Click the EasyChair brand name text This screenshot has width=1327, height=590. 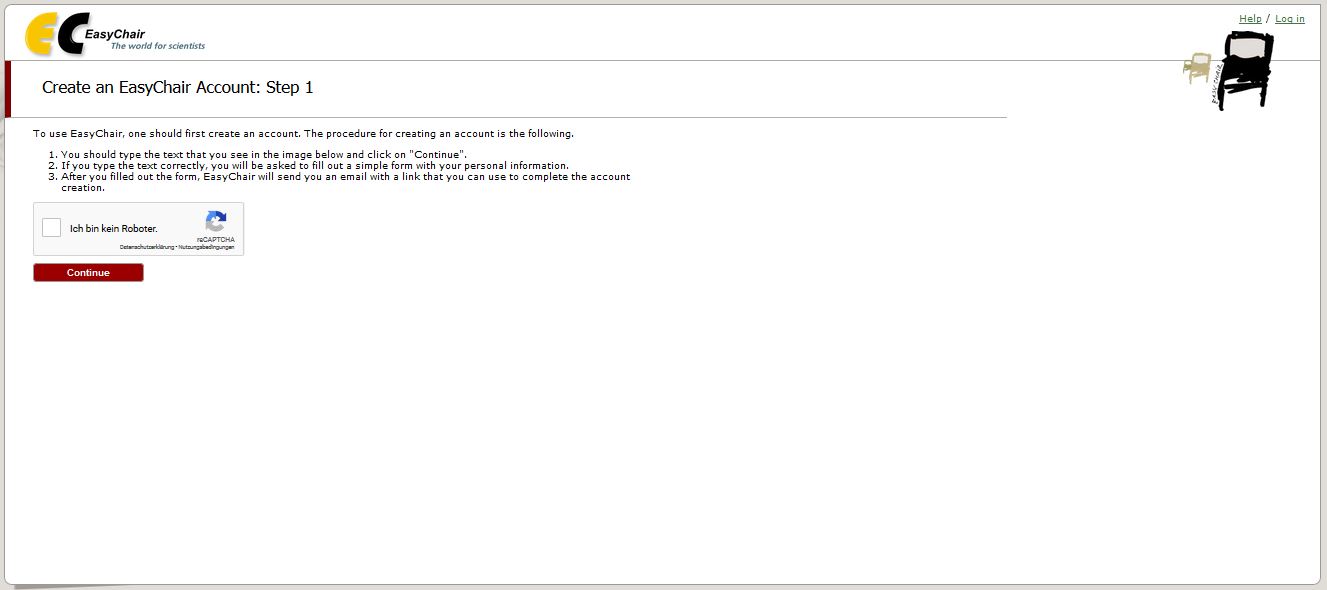click(115, 34)
